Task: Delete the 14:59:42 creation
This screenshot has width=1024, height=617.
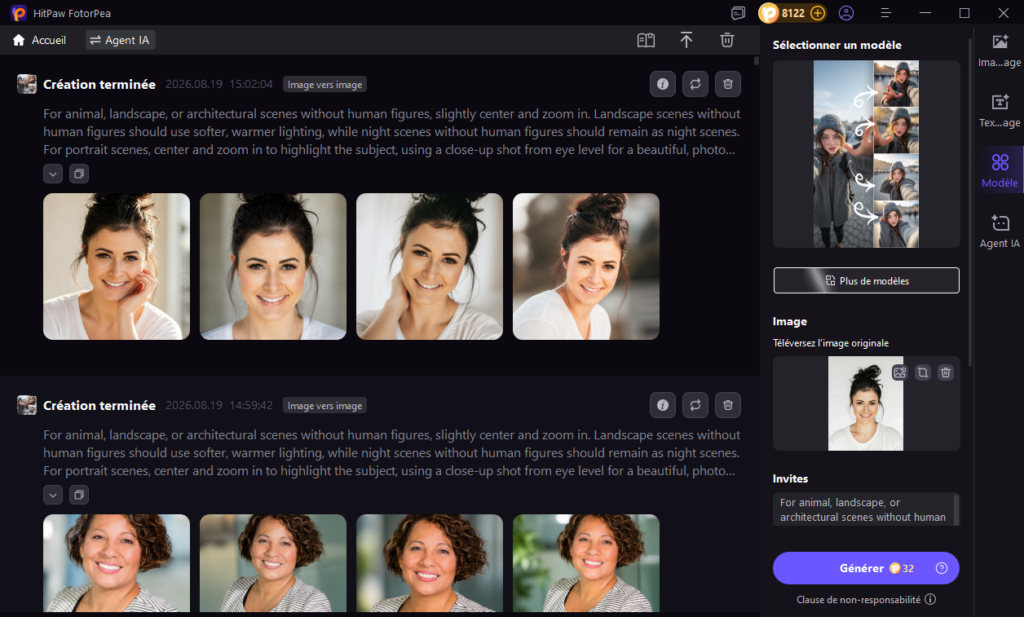Action: coord(728,405)
